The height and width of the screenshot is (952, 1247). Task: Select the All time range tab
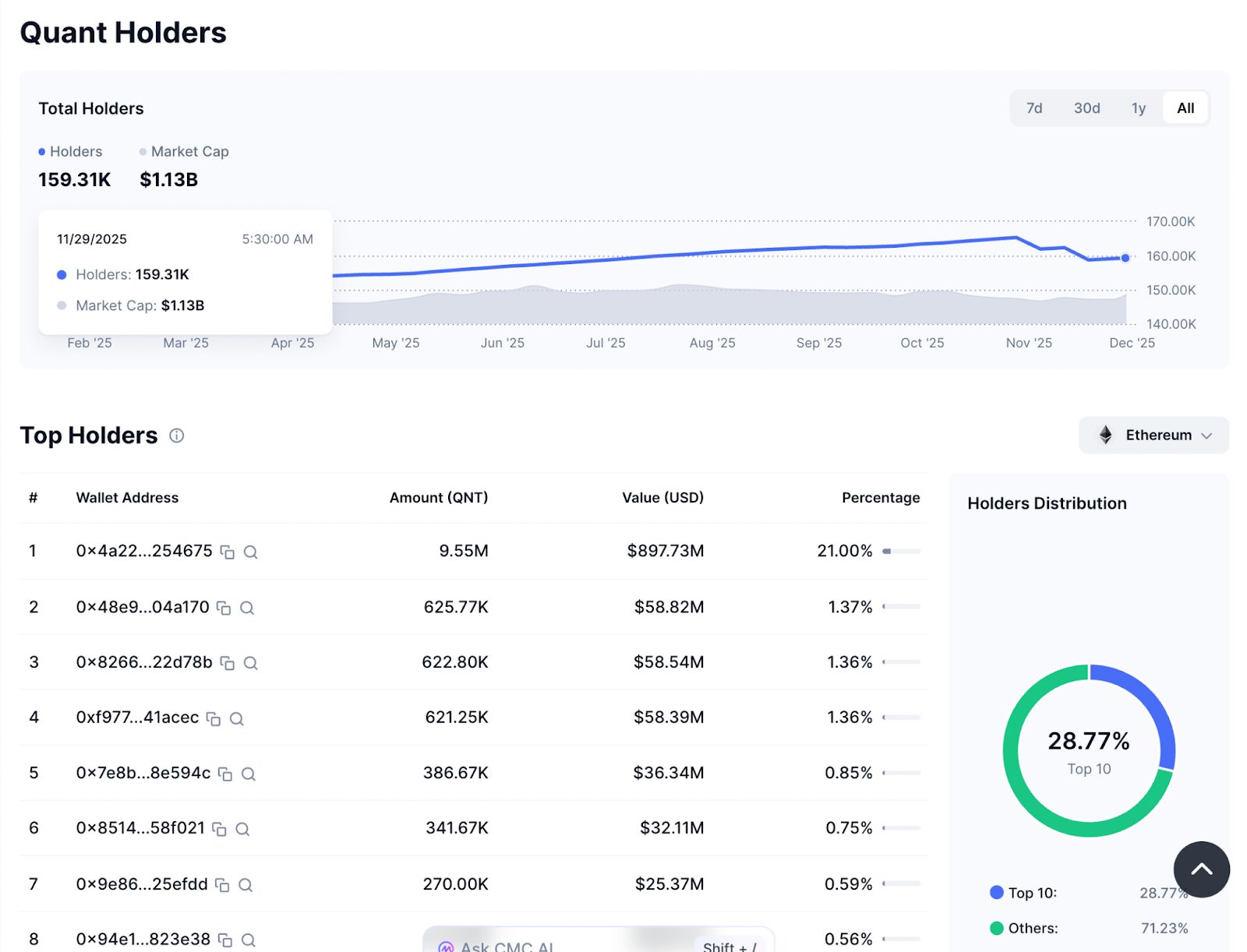click(x=1185, y=108)
